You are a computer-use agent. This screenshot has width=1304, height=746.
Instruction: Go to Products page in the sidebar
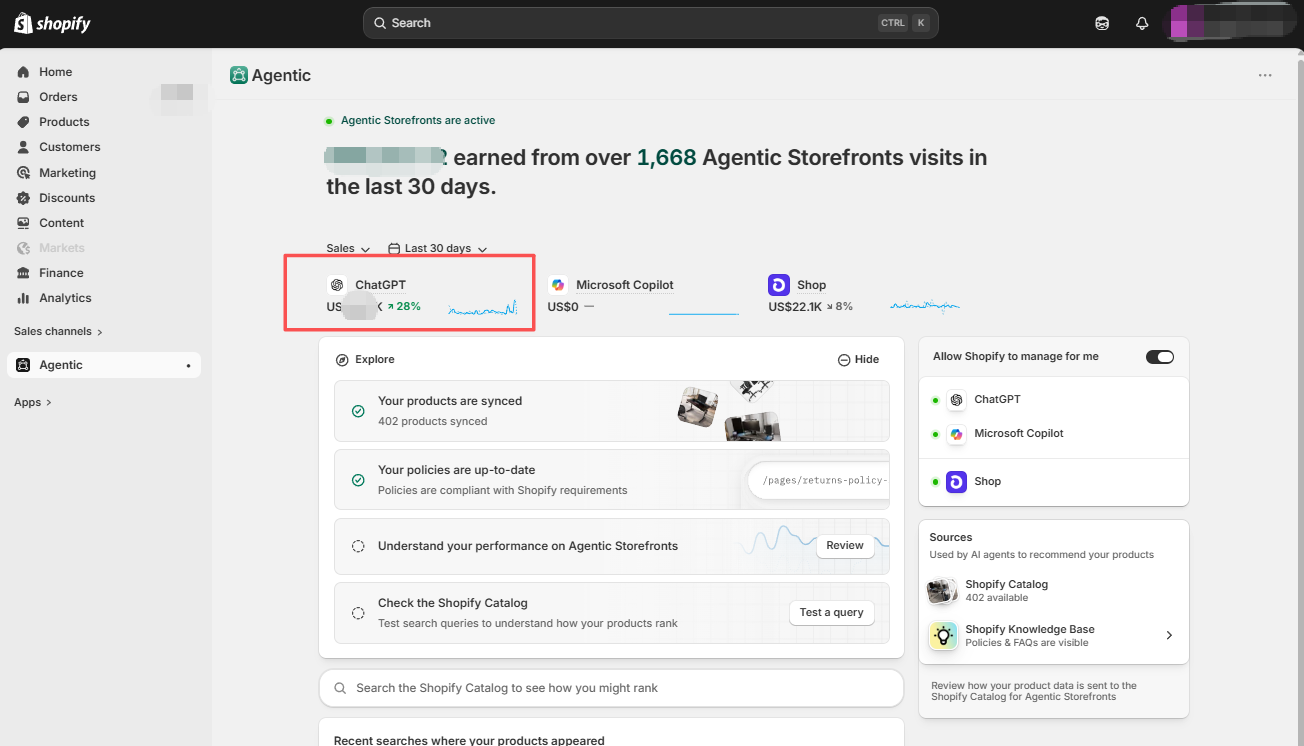pos(64,122)
